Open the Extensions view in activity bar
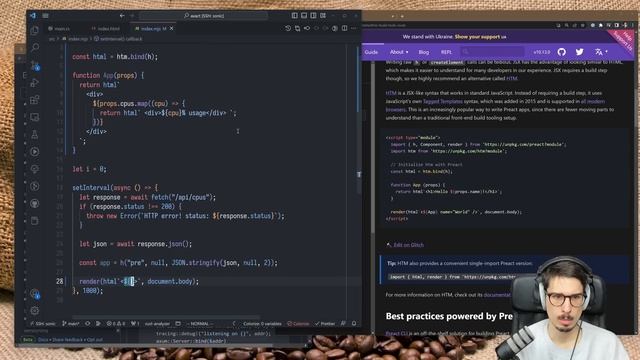The width and height of the screenshot is (640, 360). [35, 100]
